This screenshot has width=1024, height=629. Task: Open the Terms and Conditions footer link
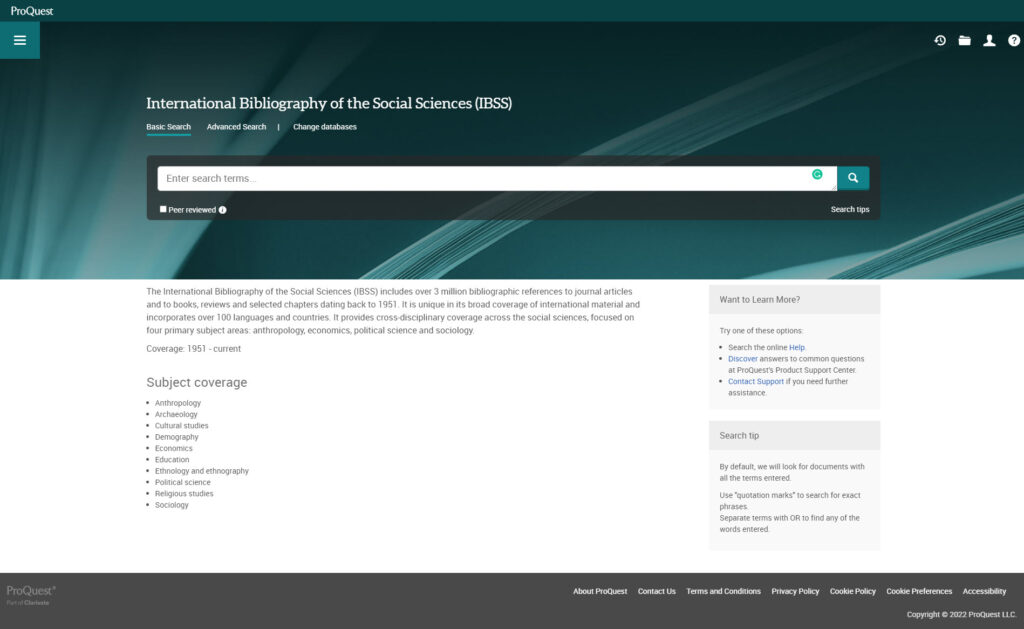[723, 591]
